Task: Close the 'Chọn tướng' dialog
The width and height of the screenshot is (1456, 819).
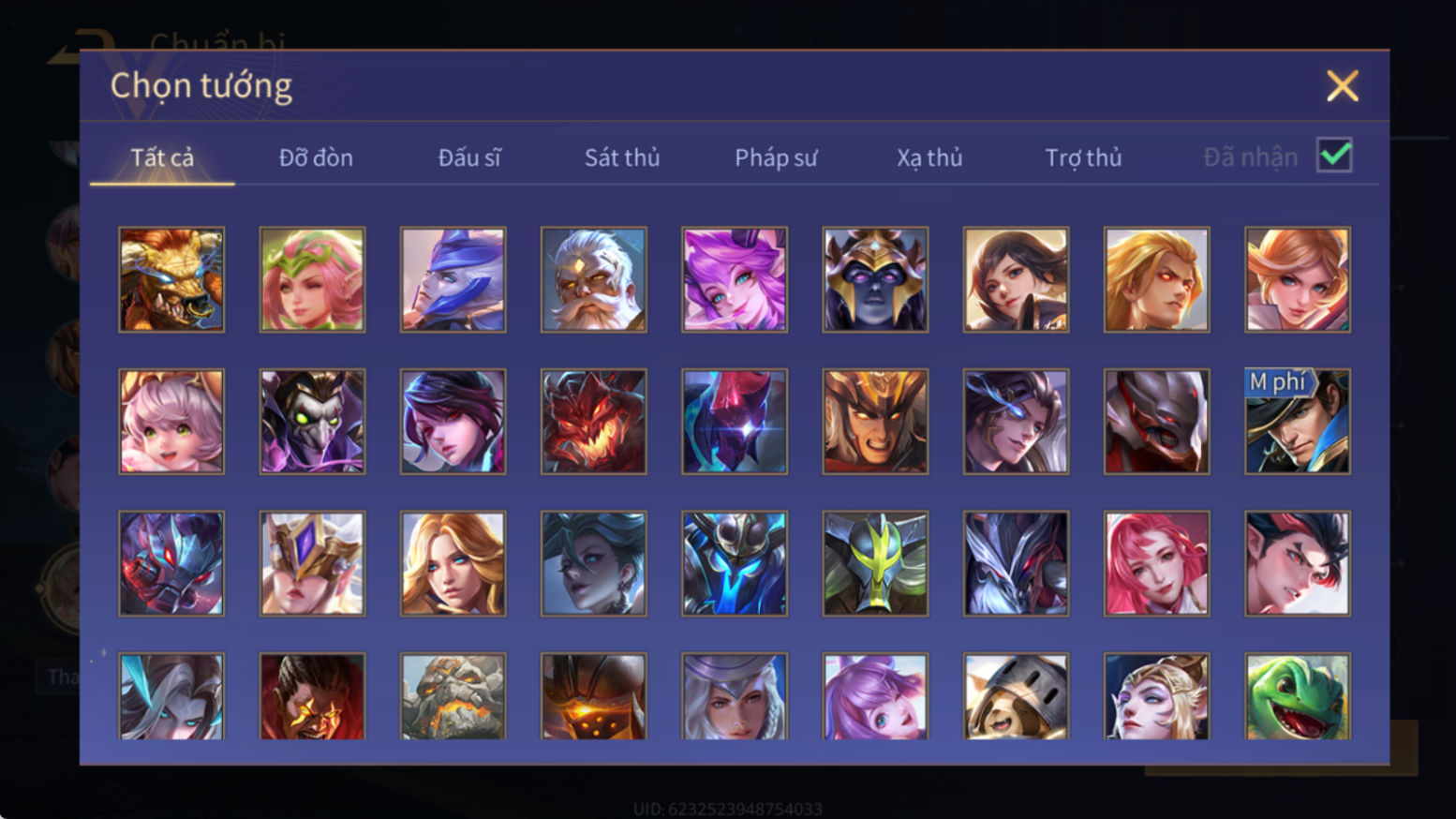Action: point(1343,86)
